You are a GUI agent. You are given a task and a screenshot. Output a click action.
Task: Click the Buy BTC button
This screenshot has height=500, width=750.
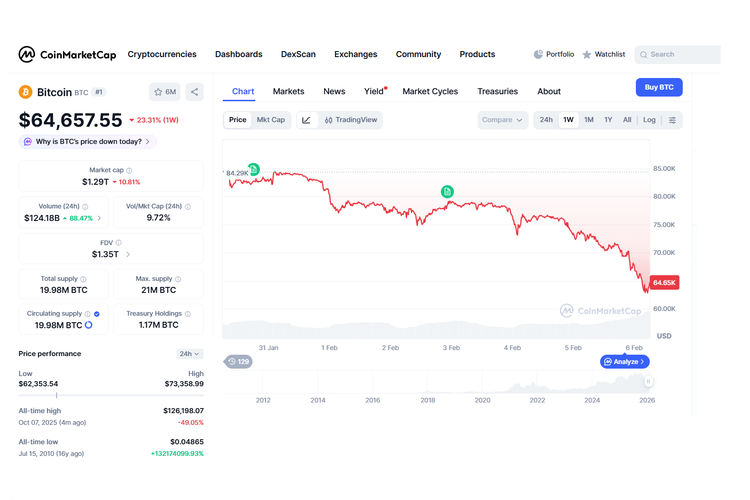[659, 87]
